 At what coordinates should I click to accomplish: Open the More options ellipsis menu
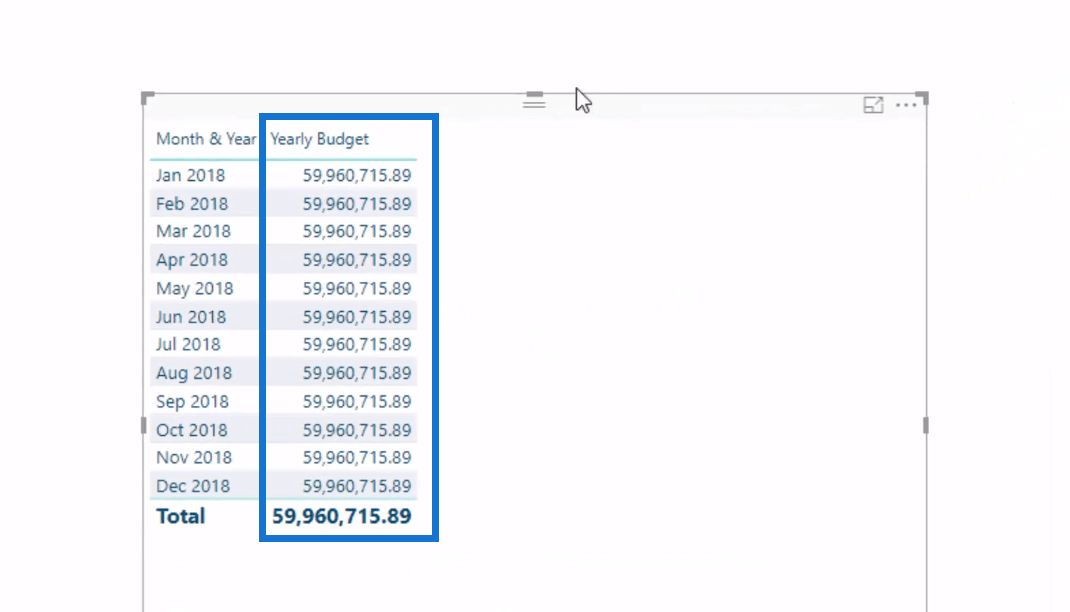pyautogui.click(x=906, y=105)
